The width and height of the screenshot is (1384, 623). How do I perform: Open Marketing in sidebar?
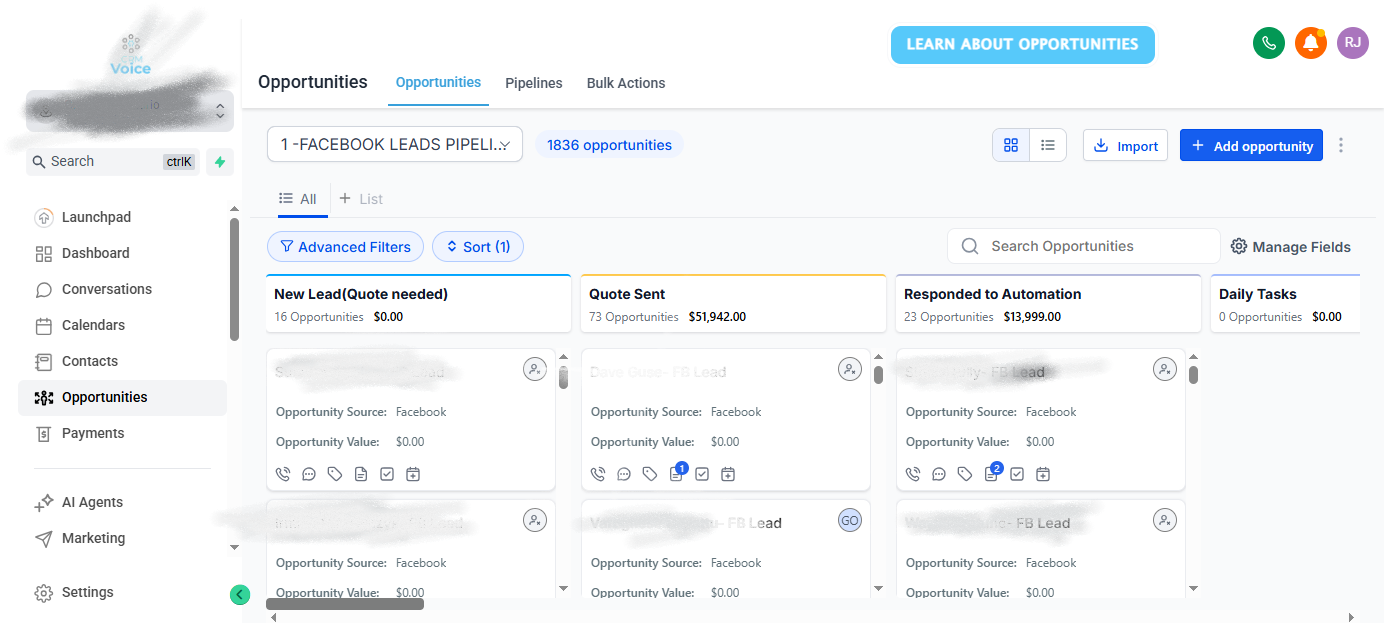pyautogui.click(x=122, y=538)
